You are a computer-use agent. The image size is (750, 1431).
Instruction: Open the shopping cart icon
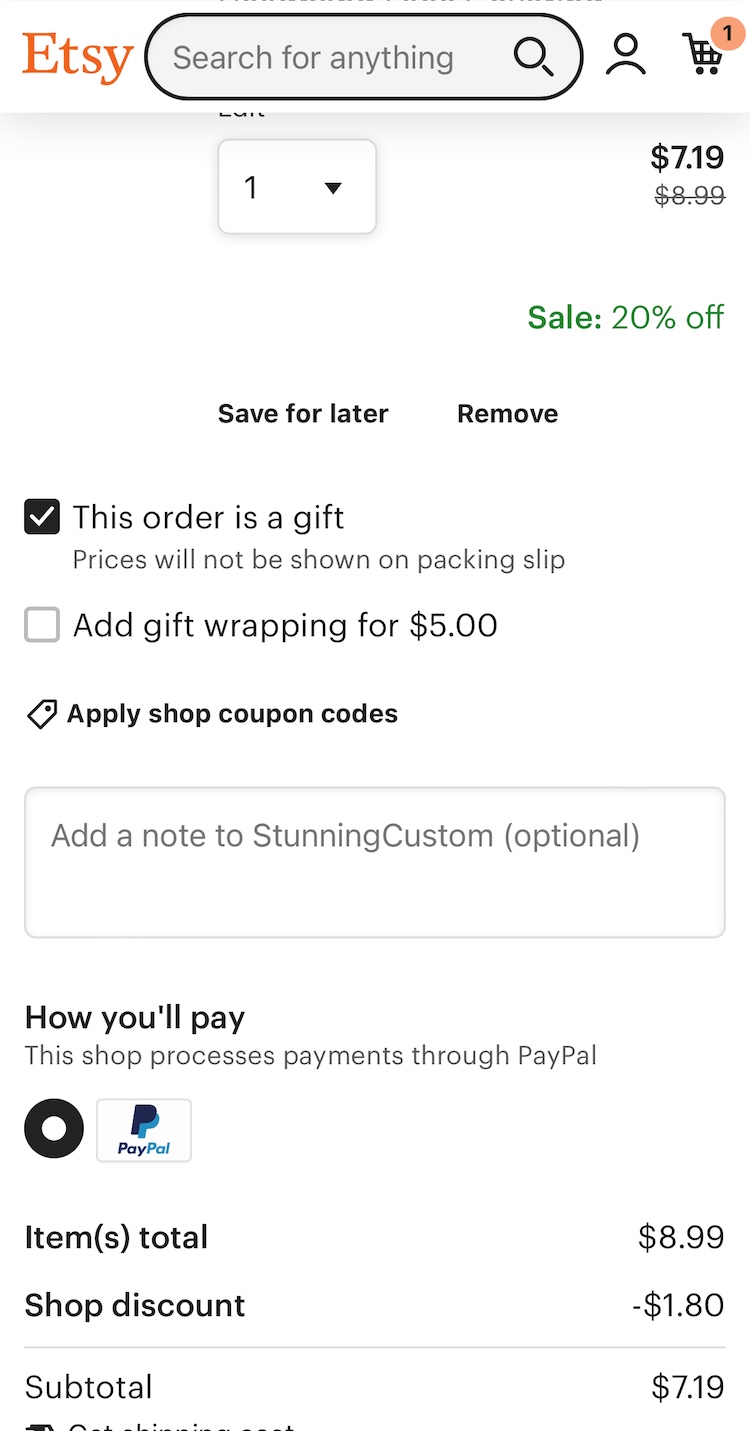(702, 56)
